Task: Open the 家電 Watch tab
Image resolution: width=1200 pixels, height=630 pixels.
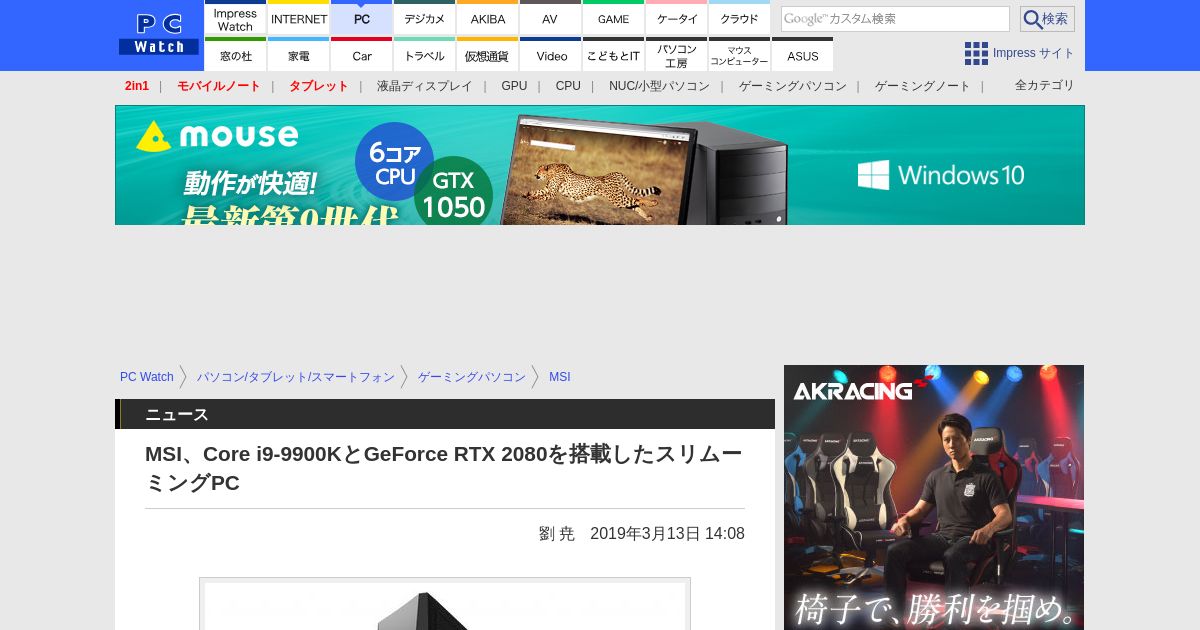Action: click(x=299, y=54)
